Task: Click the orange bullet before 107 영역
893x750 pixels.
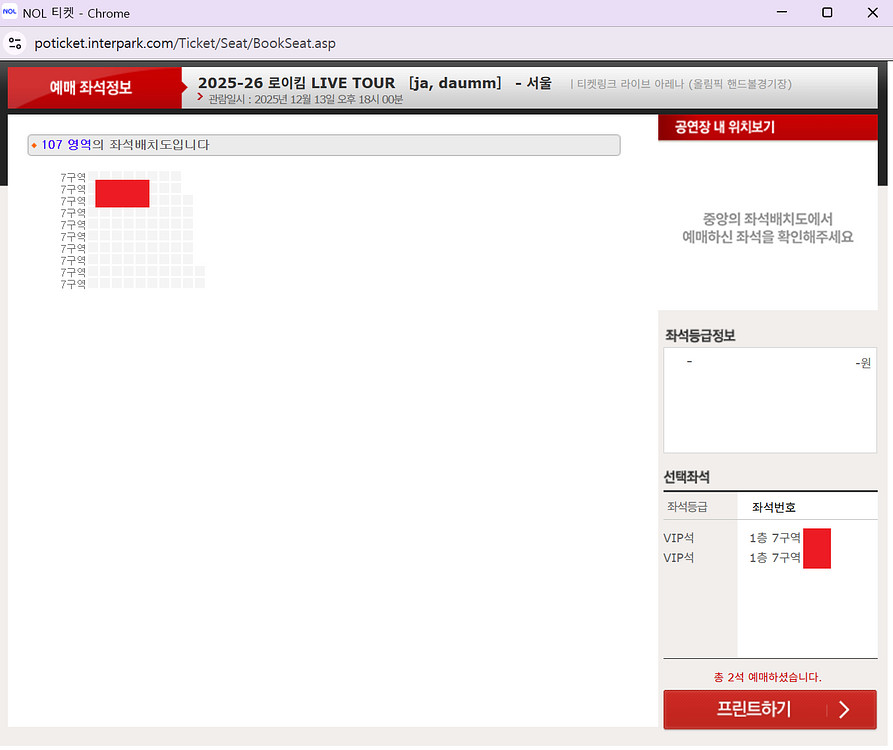Action: point(34,146)
